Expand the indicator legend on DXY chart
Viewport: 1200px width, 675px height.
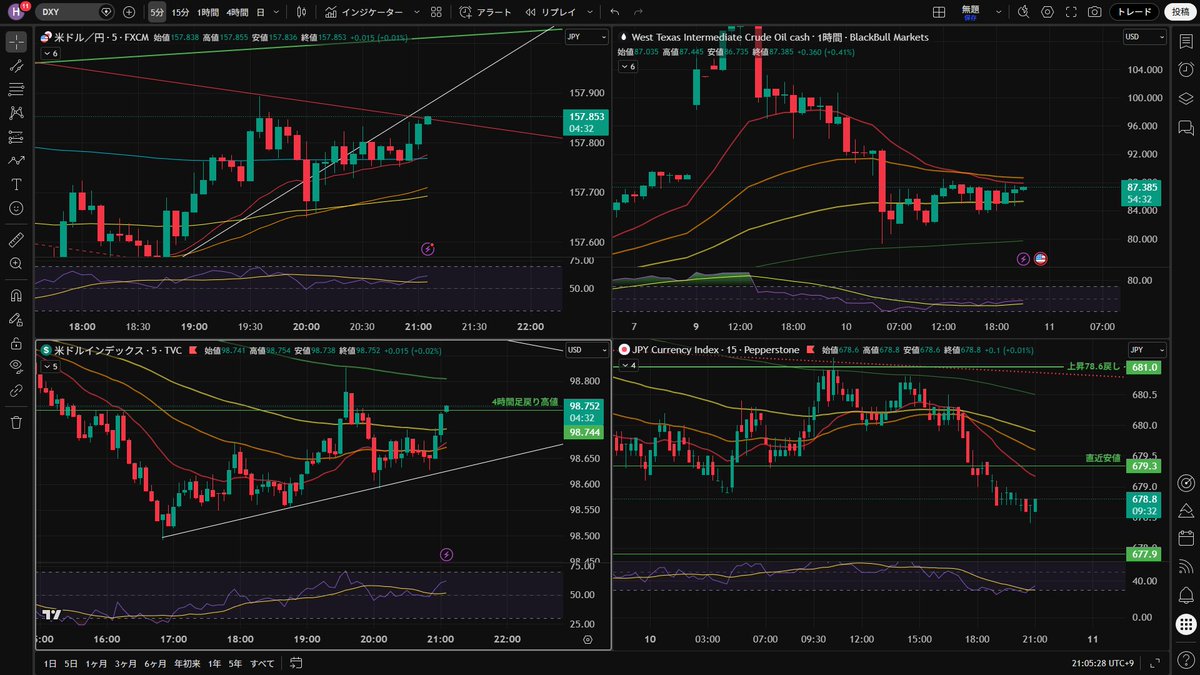click(x=50, y=366)
